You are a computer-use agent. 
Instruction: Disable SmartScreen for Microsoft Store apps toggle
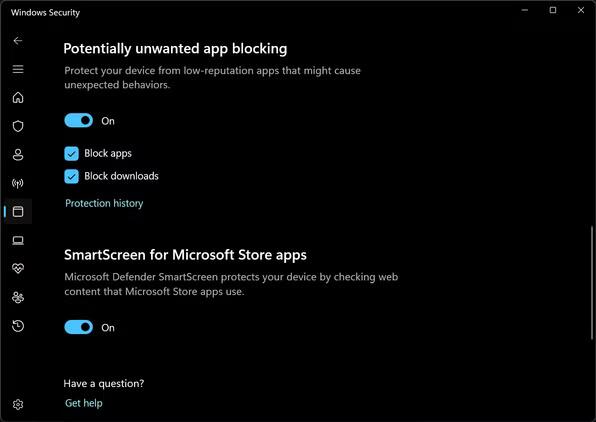point(79,327)
